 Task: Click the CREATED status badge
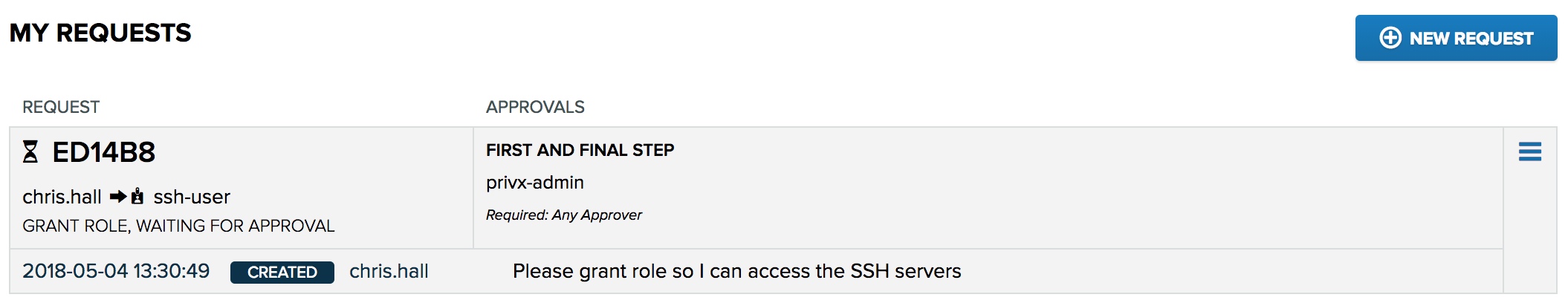coord(282,273)
